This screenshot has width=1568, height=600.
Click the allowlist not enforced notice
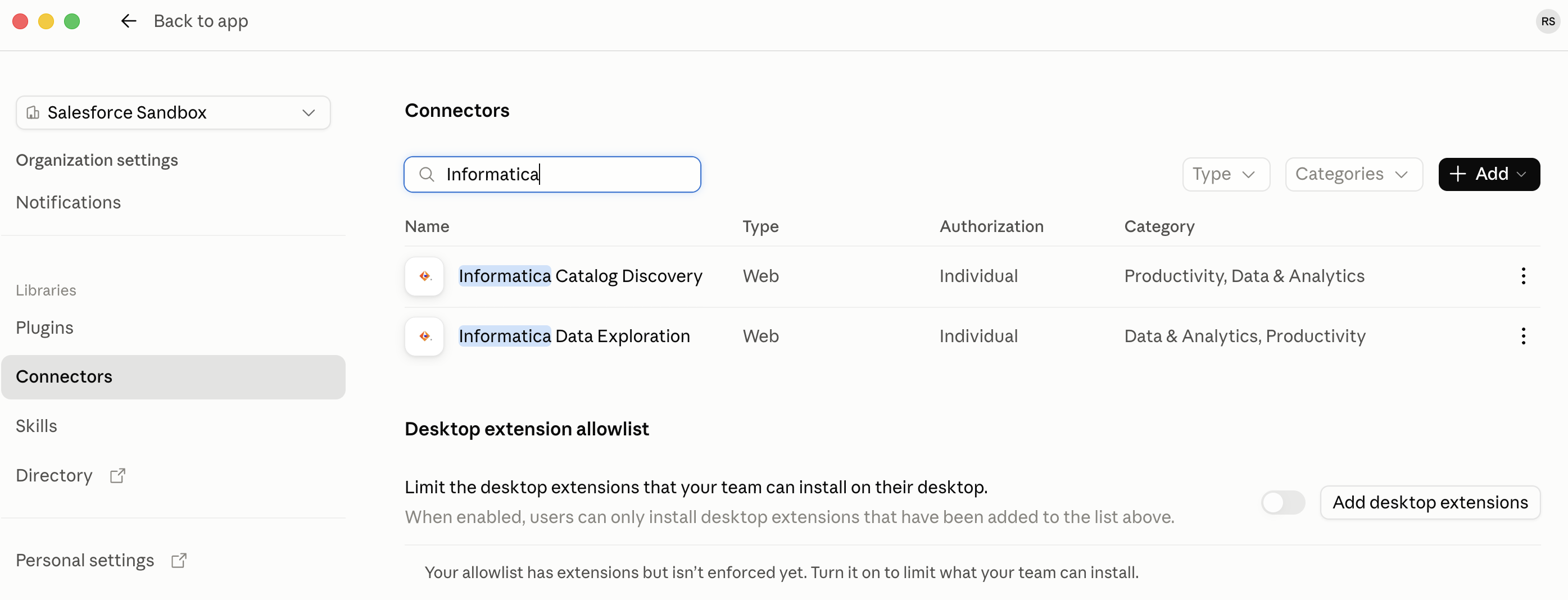(x=781, y=572)
